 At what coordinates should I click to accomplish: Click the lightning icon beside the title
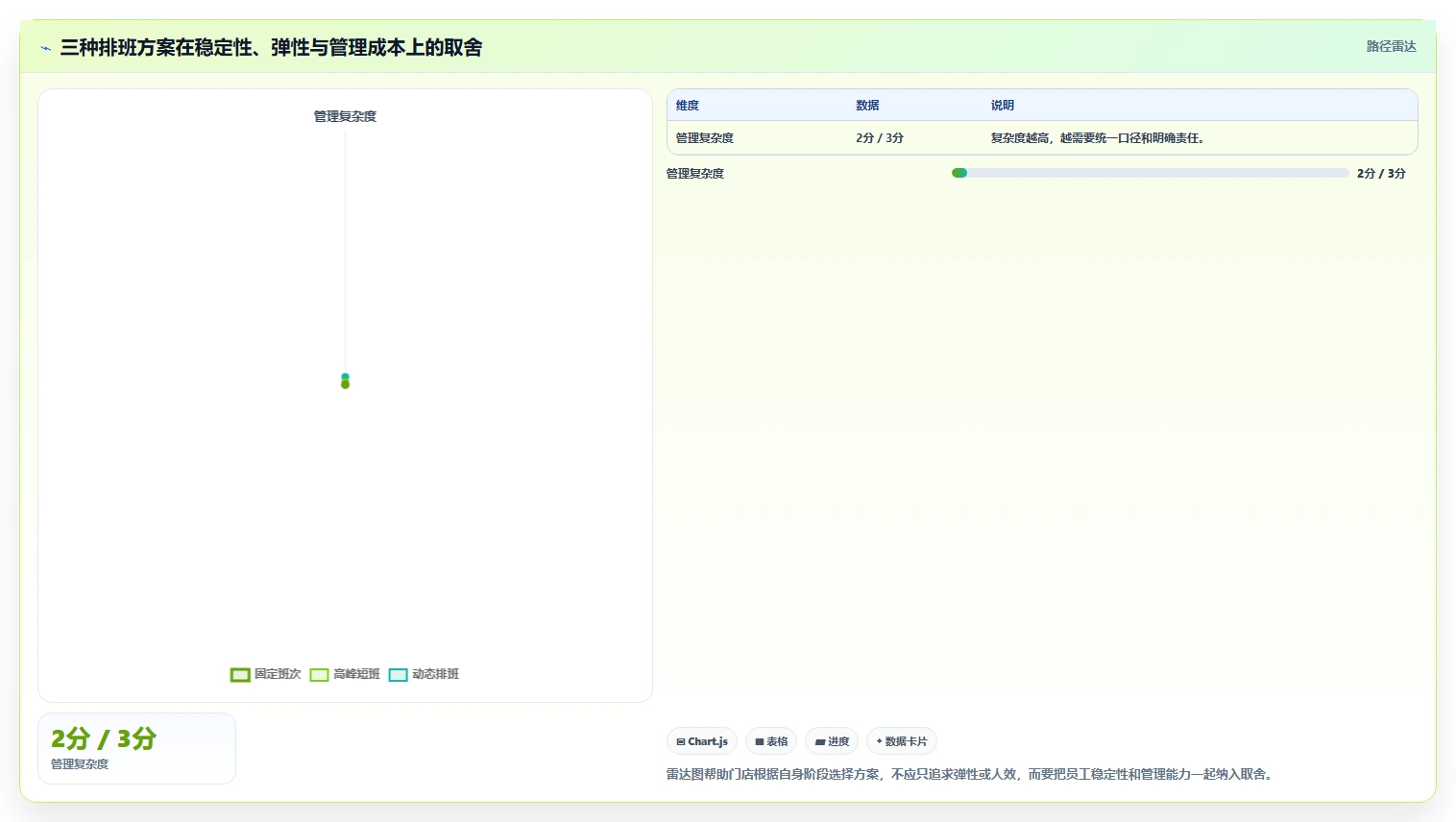[x=45, y=48]
